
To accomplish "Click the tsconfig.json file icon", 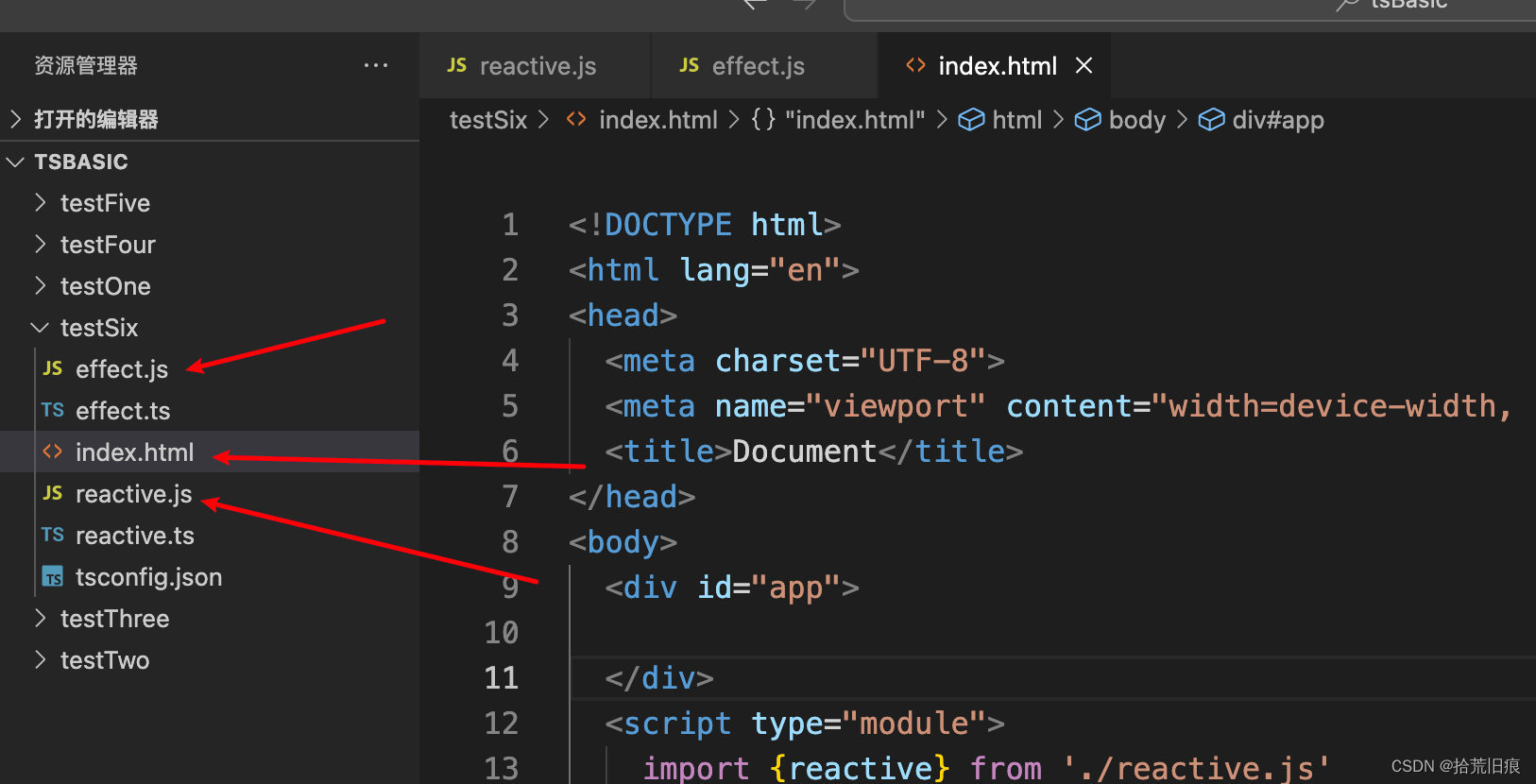I will (53, 576).
